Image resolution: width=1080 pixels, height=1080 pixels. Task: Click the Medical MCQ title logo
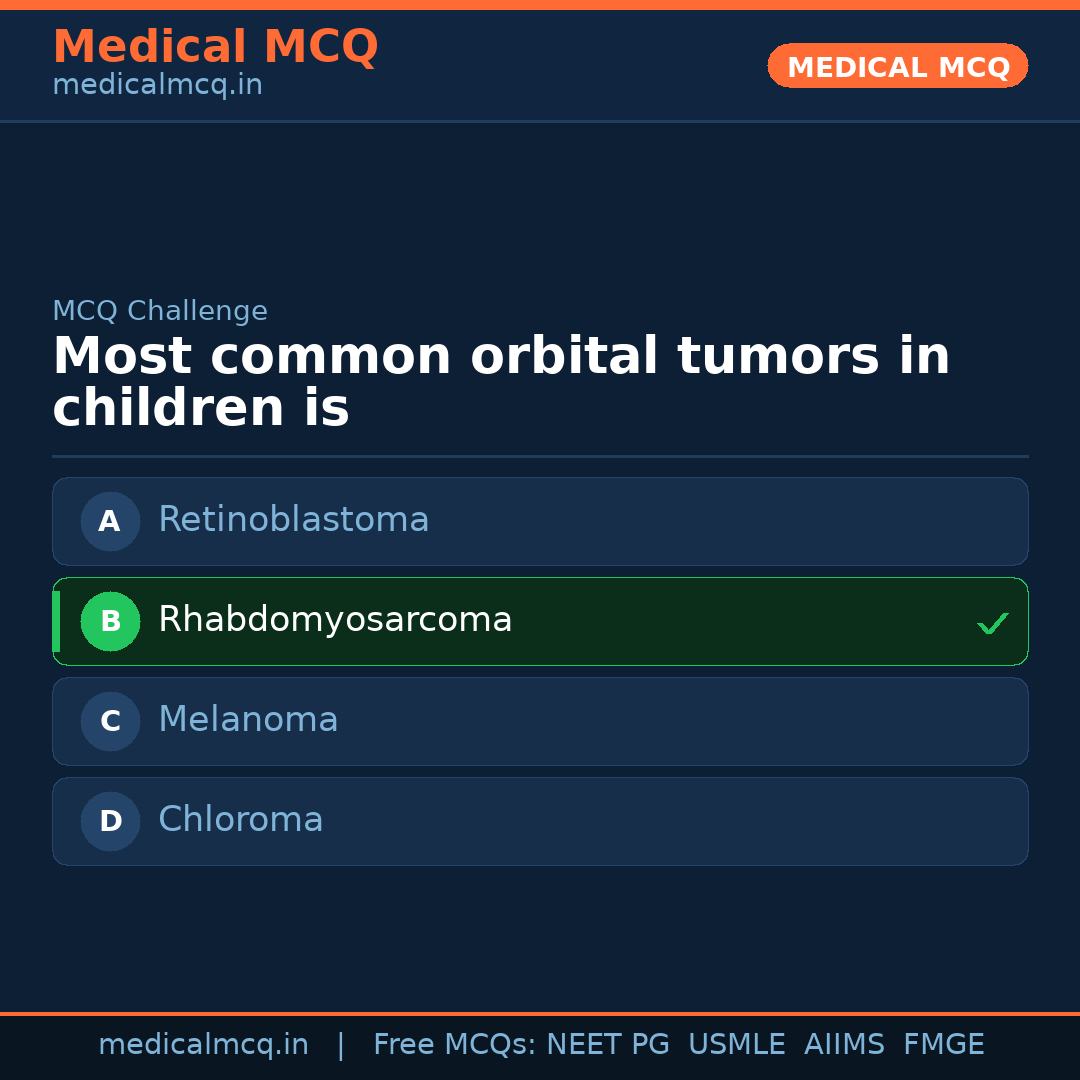pyautogui.click(x=215, y=47)
